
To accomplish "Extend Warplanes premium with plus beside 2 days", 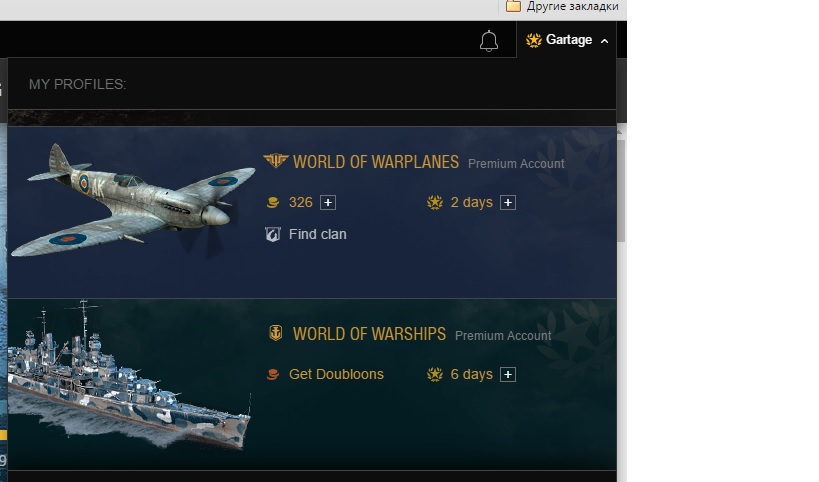I will (x=508, y=203).
